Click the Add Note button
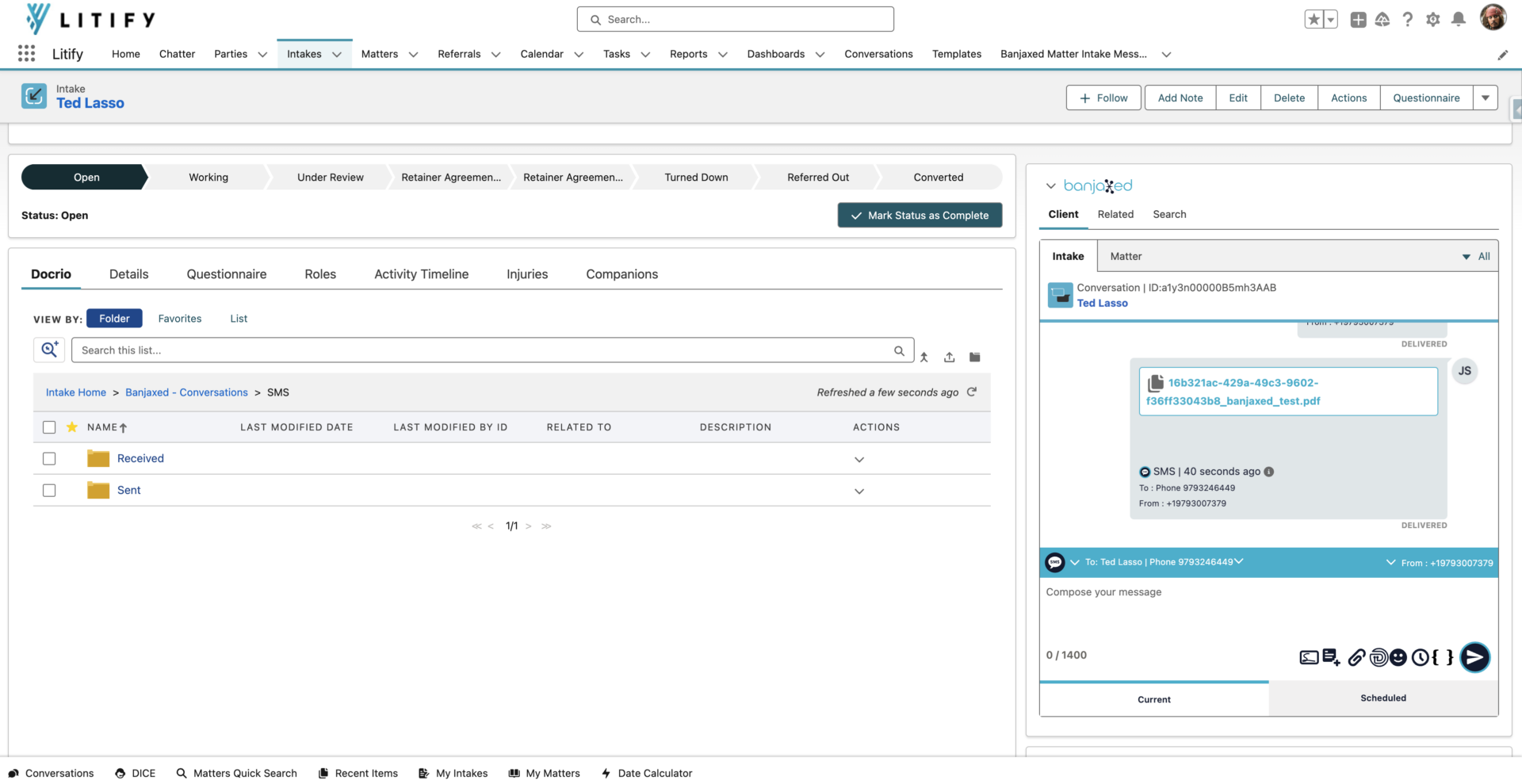Viewport: 1522px width, 784px height. click(x=1180, y=98)
